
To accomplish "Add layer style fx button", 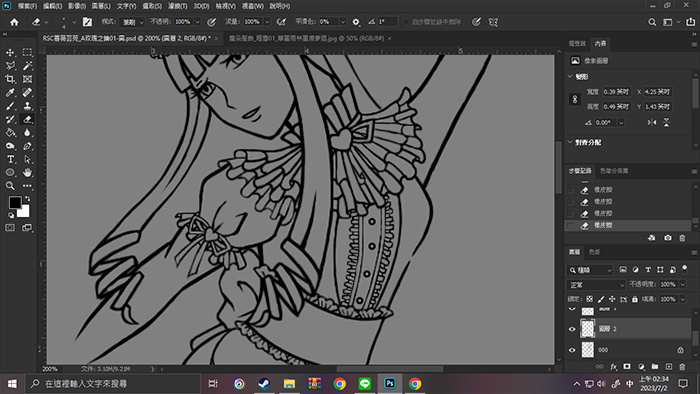I will pyautogui.click(x=613, y=367).
